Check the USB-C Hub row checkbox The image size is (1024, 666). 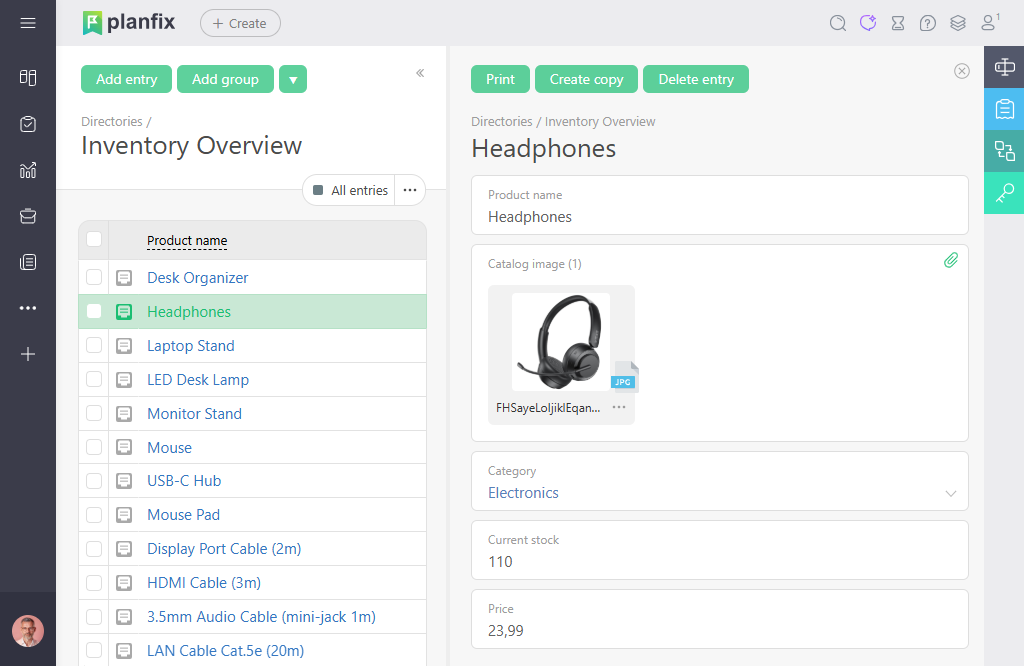(94, 481)
